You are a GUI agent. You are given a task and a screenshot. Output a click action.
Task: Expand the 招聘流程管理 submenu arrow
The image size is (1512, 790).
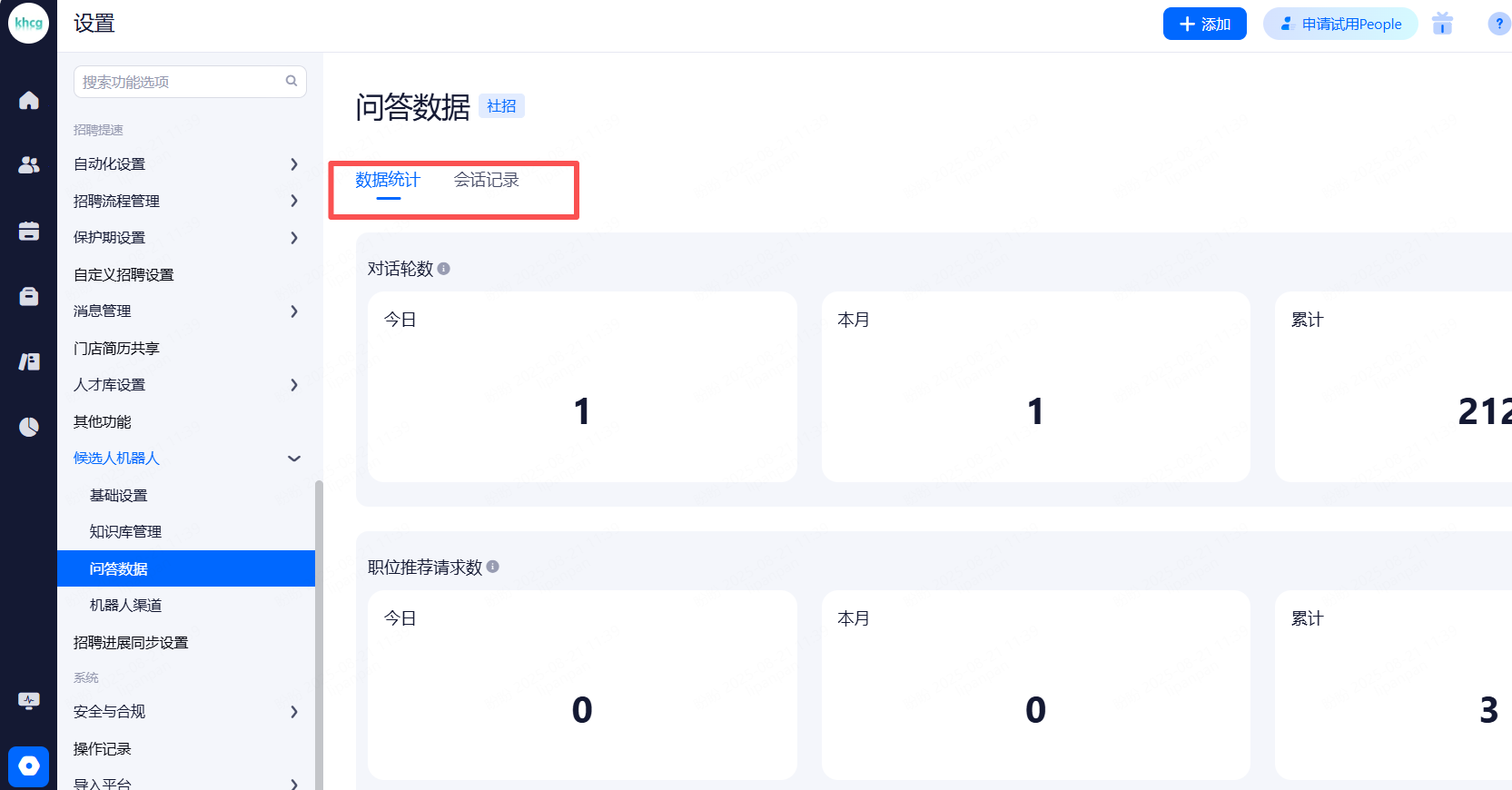coord(293,201)
